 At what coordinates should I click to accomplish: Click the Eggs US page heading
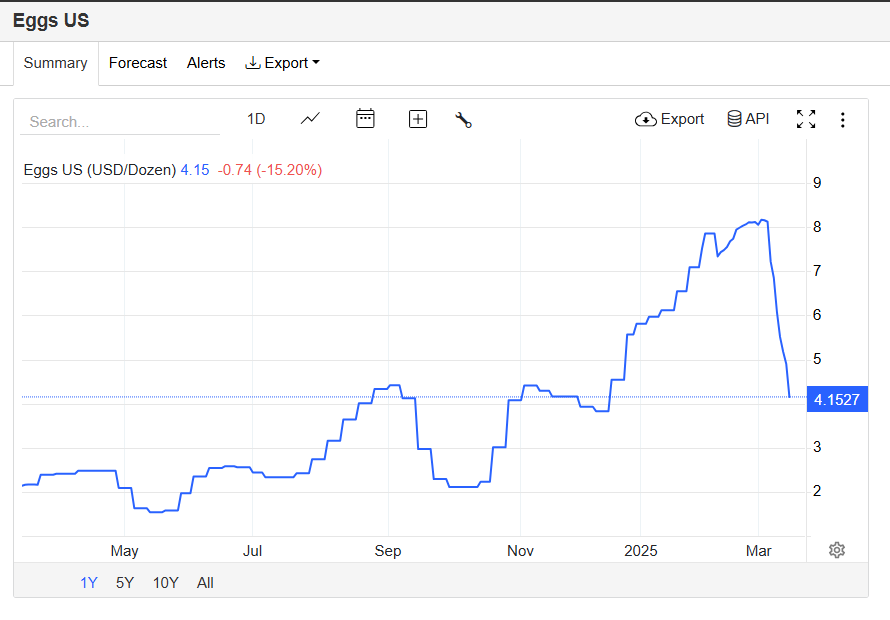51,20
